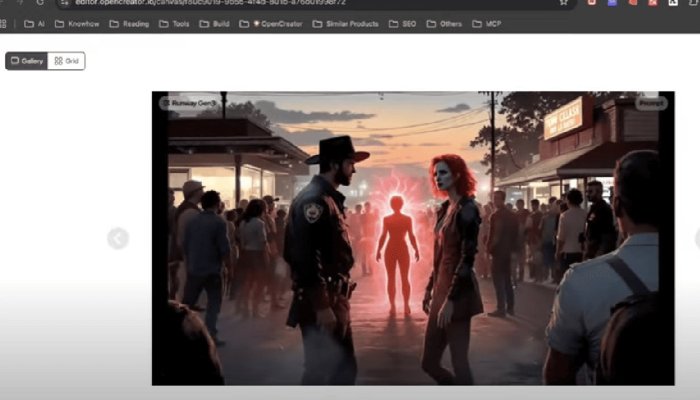Viewport: 700px width, 400px height.
Task: Open the Reading bookmarks folder
Action: coord(129,24)
